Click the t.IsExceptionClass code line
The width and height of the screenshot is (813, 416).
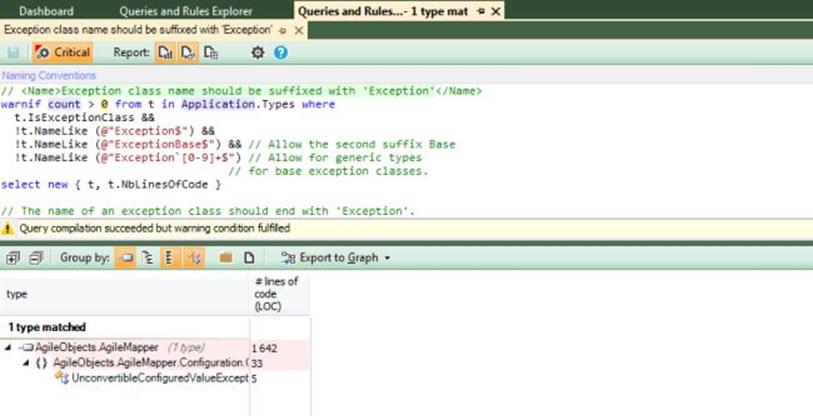coord(84,118)
